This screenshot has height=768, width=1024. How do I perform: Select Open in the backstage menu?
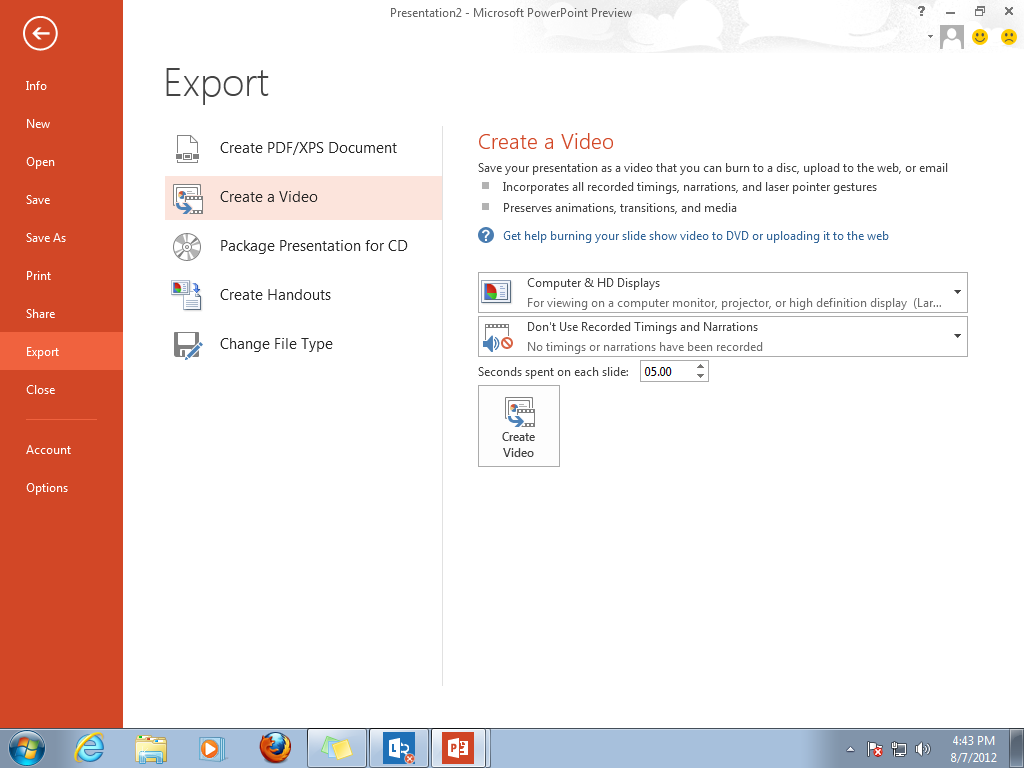61,162
